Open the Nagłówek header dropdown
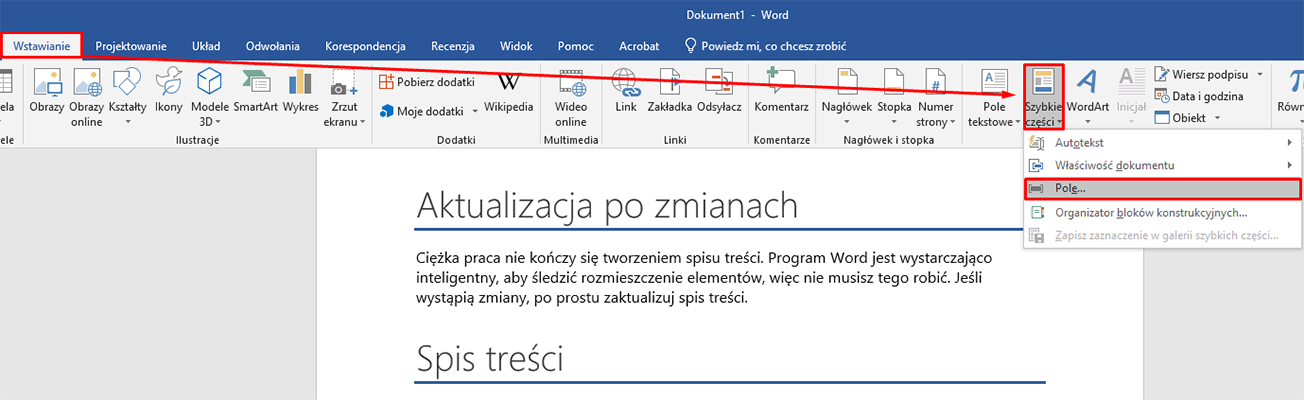Image resolution: width=1304 pixels, height=400 pixels. coord(846,95)
